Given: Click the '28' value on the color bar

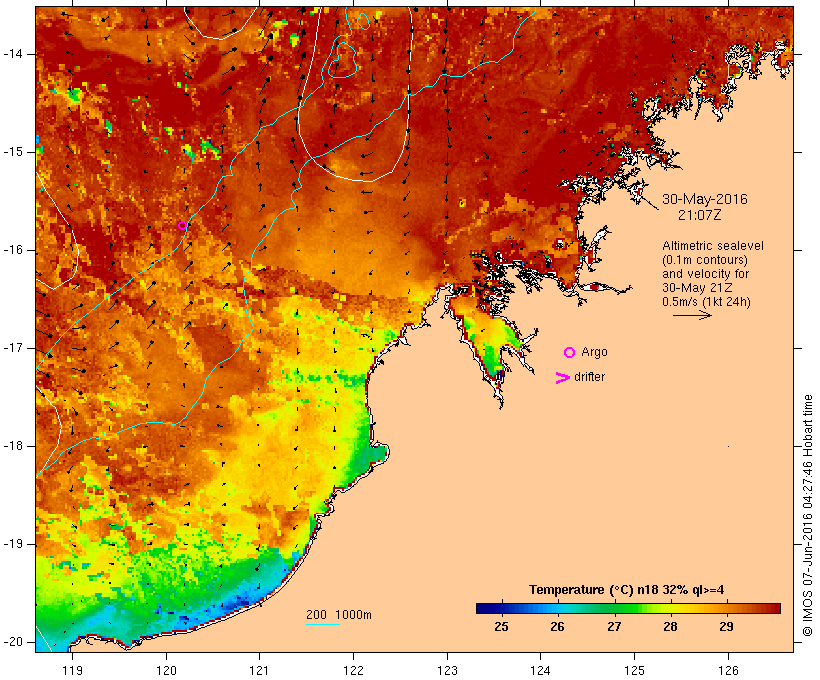Looking at the screenshot, I should tap(670, 627).
